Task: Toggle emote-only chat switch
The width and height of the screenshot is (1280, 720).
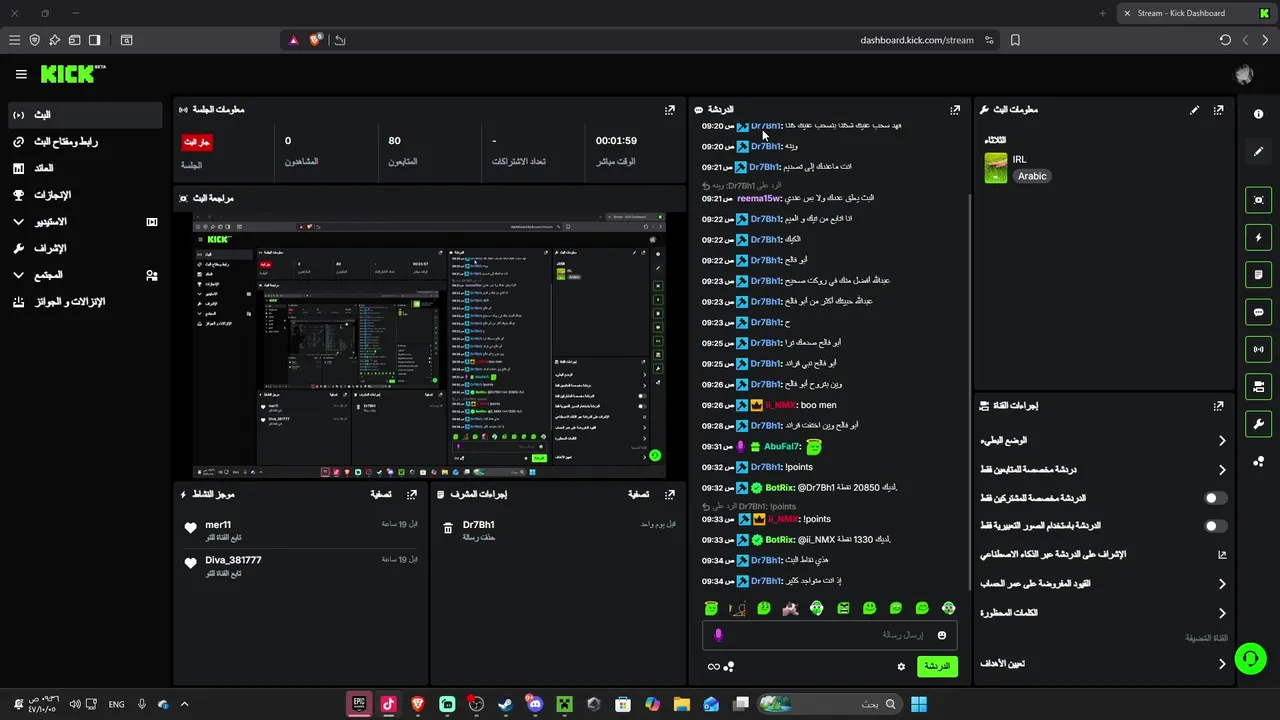Action: tap(1215, 526)
